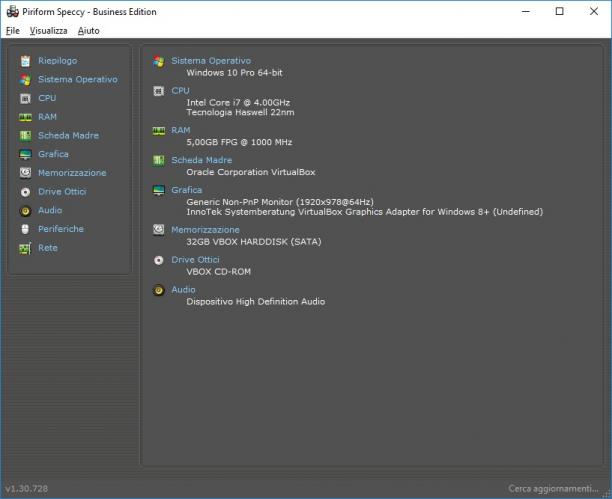
Task: Click Grafica heading link in summary
Action: (187, 190)
